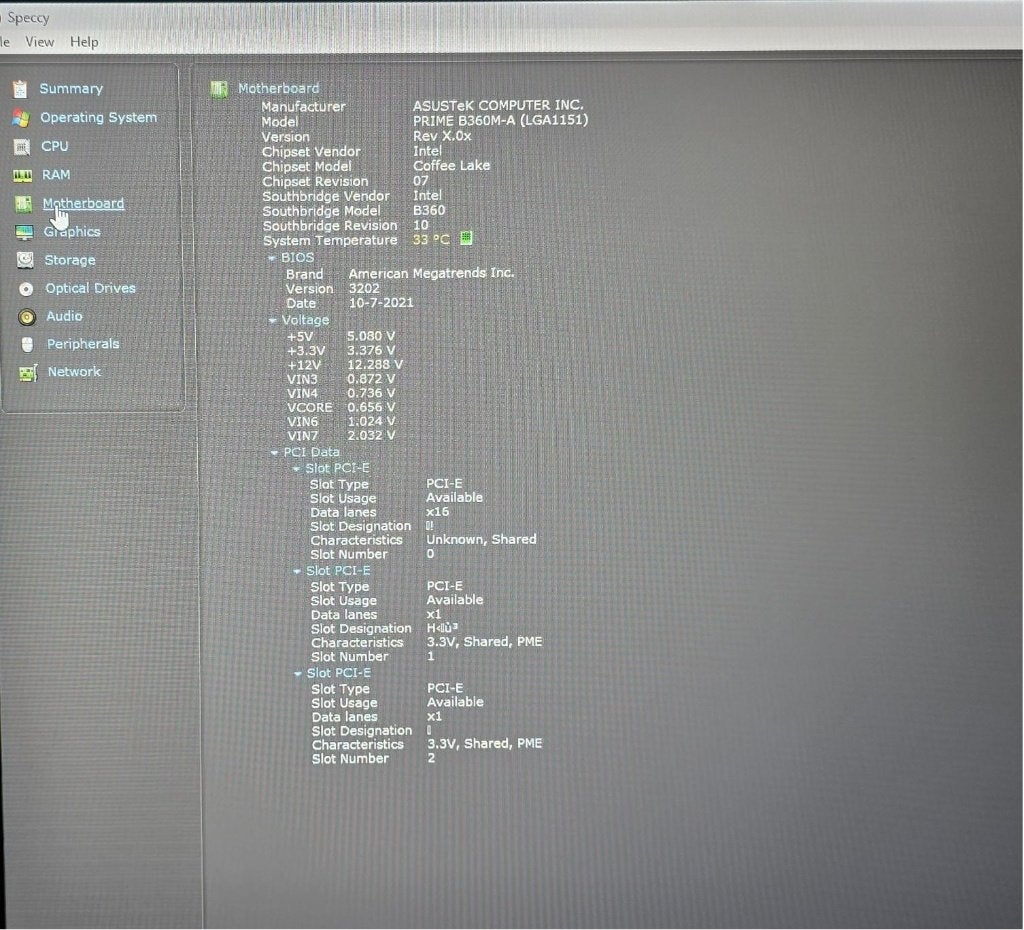The height and width of the screenshot is (930, 1024).
Task: Select the BIOS date 10-7-2021
Action: pos(381,303)
